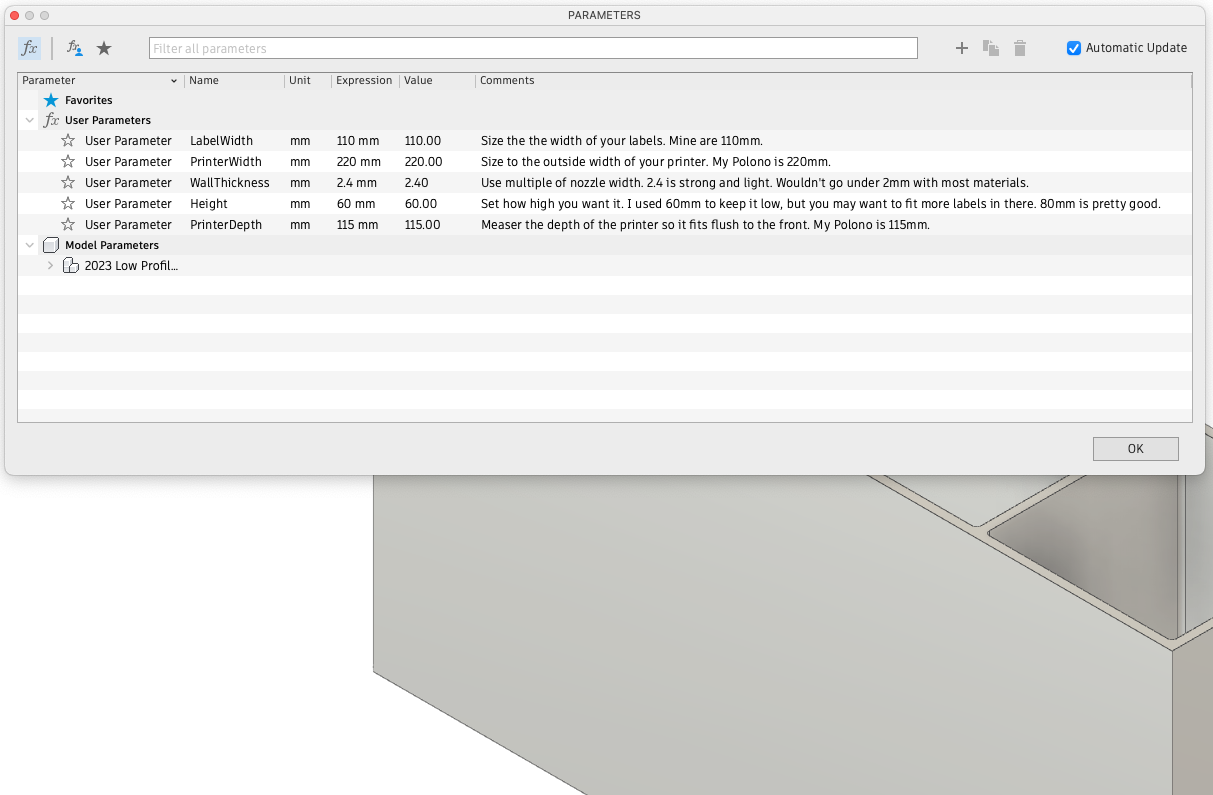Show only user parameters filter icon
1213x795 pixels.
click(x=75, y=48)
